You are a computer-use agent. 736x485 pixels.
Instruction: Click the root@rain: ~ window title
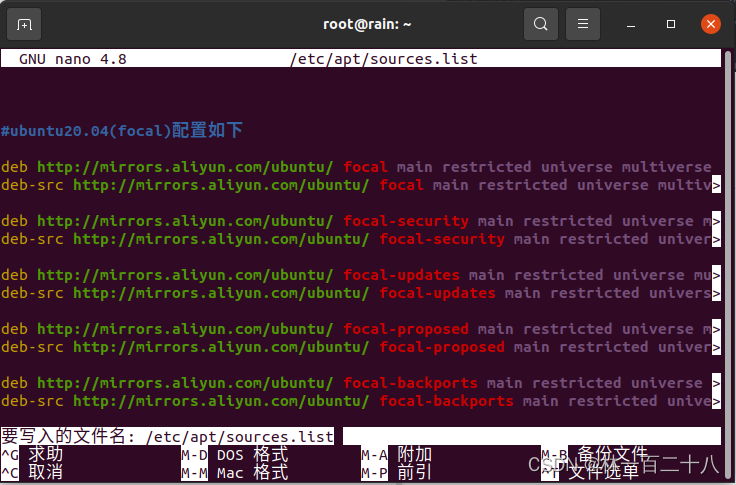(367, 24)
